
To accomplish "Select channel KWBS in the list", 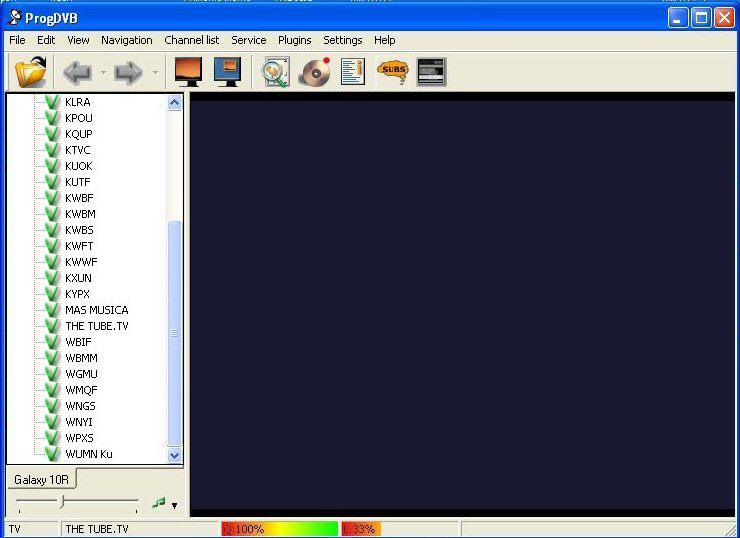I will click(x=79, y=230).
